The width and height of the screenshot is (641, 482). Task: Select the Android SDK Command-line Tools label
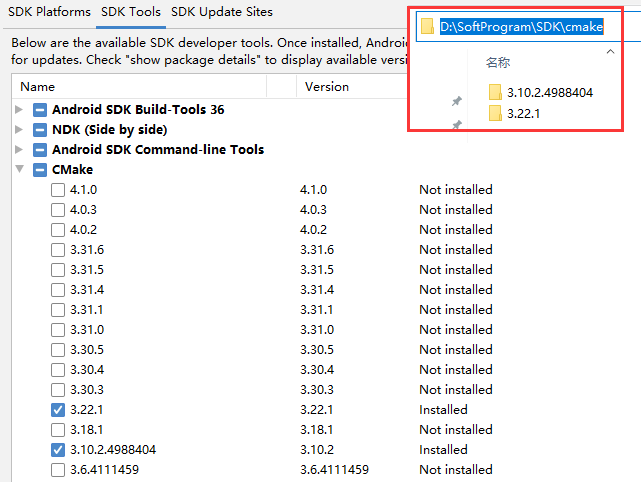click(158, 150)
